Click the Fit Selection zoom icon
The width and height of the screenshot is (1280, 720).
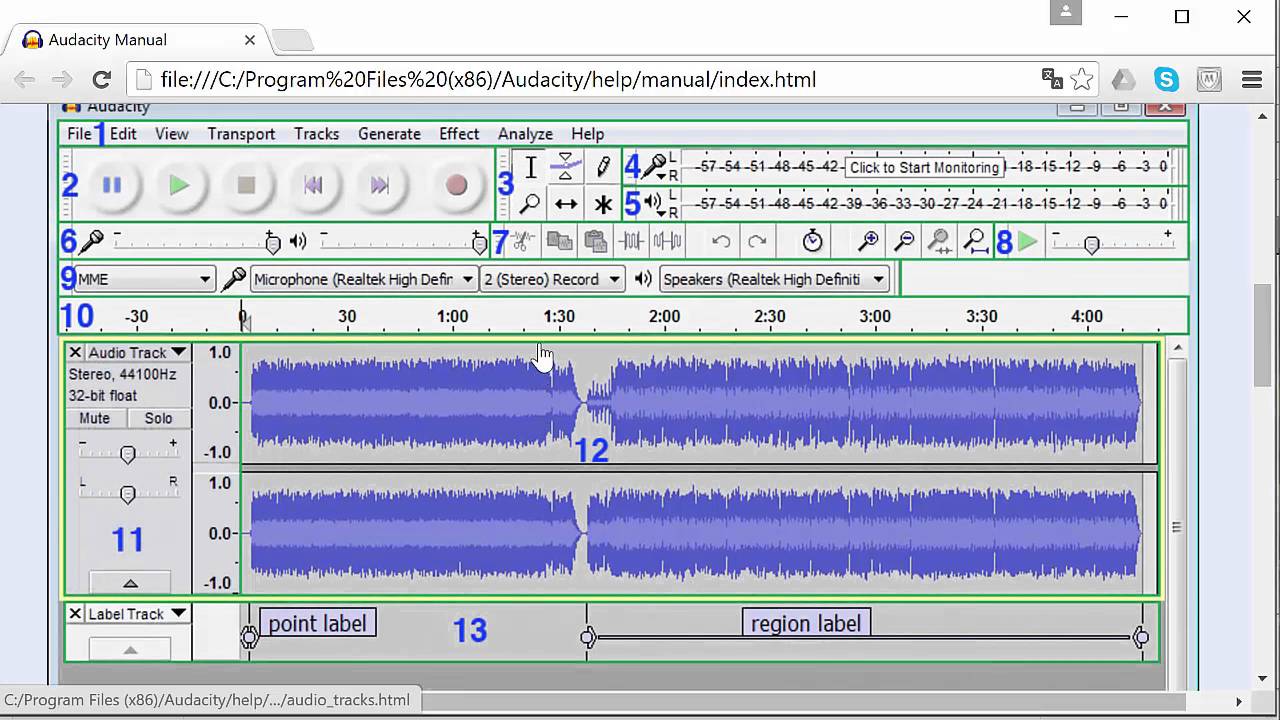[x=939, y=241]
